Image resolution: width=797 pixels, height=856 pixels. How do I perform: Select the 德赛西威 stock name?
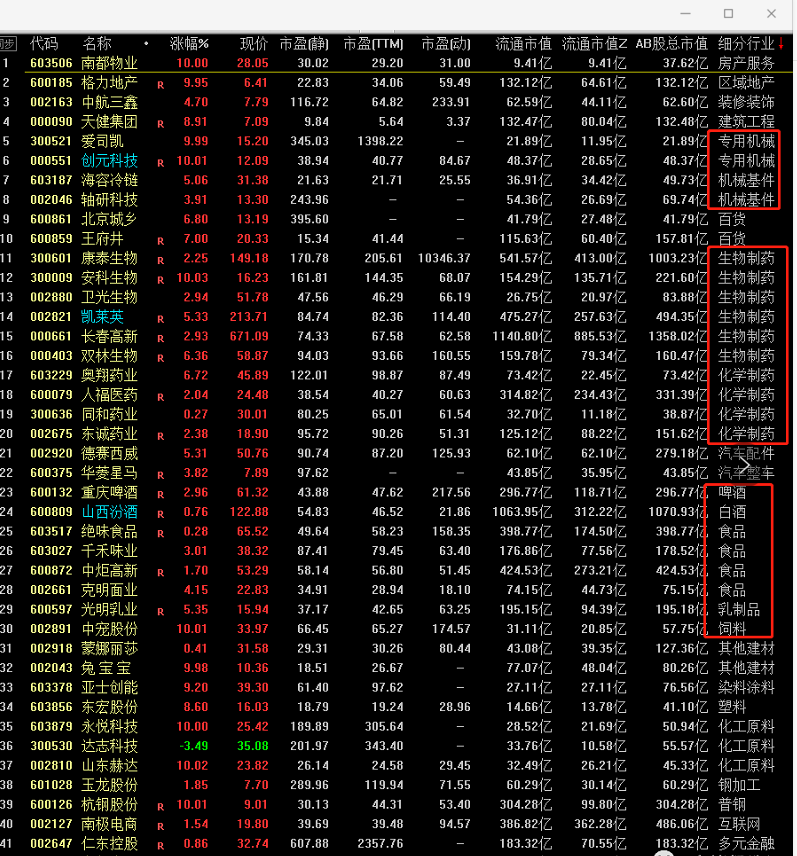(x=109, y=454)
